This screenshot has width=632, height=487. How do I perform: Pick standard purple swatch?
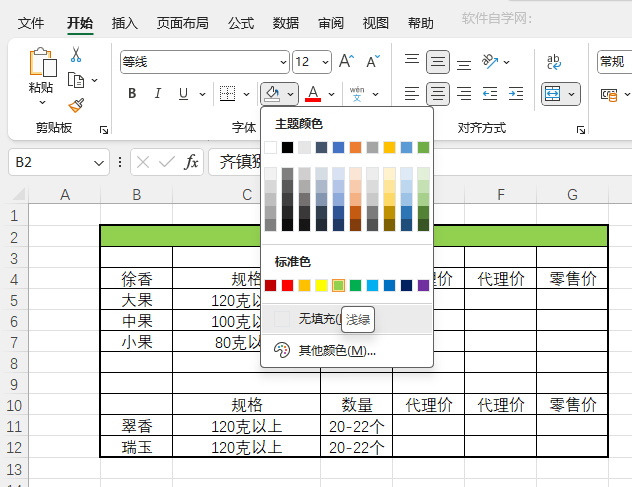coord(423,285)
